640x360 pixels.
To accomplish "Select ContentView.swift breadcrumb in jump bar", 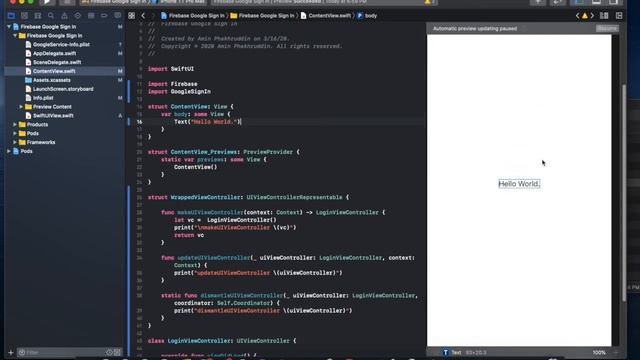I will (x=326, y=16).
